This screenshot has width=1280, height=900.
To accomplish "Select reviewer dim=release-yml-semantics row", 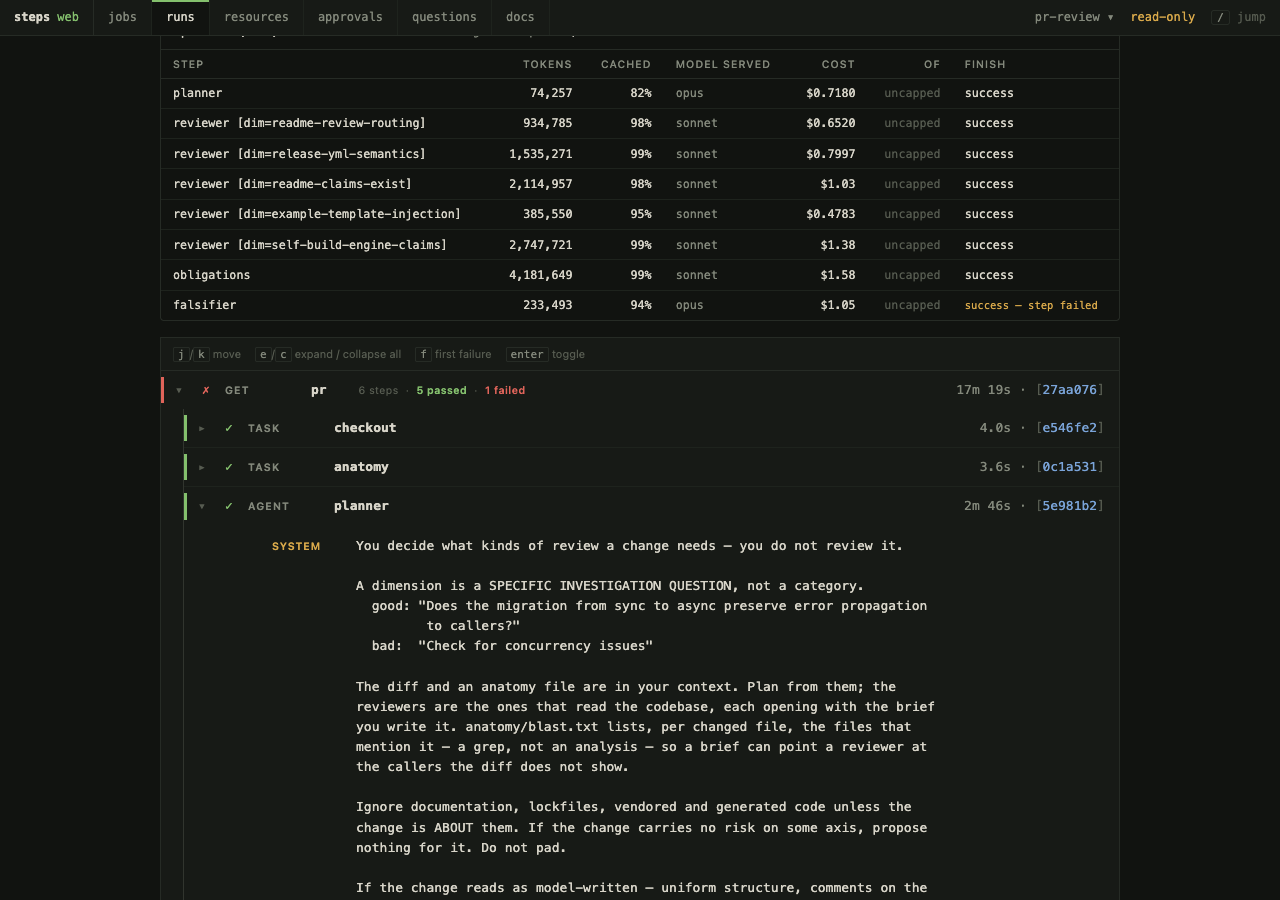I will click(x=640, y=154).
